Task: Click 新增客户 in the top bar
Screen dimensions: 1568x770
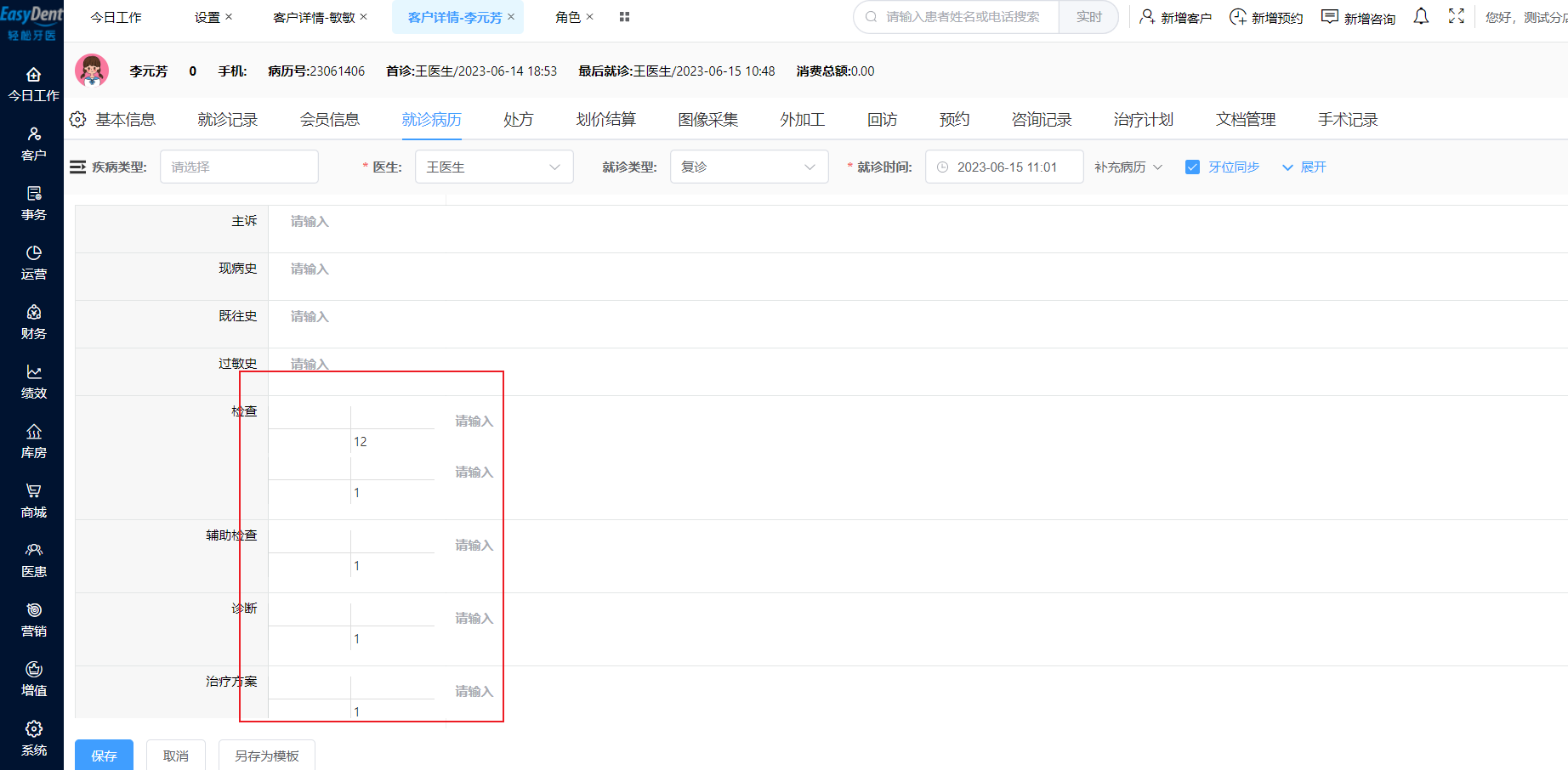Action: 1176,17
